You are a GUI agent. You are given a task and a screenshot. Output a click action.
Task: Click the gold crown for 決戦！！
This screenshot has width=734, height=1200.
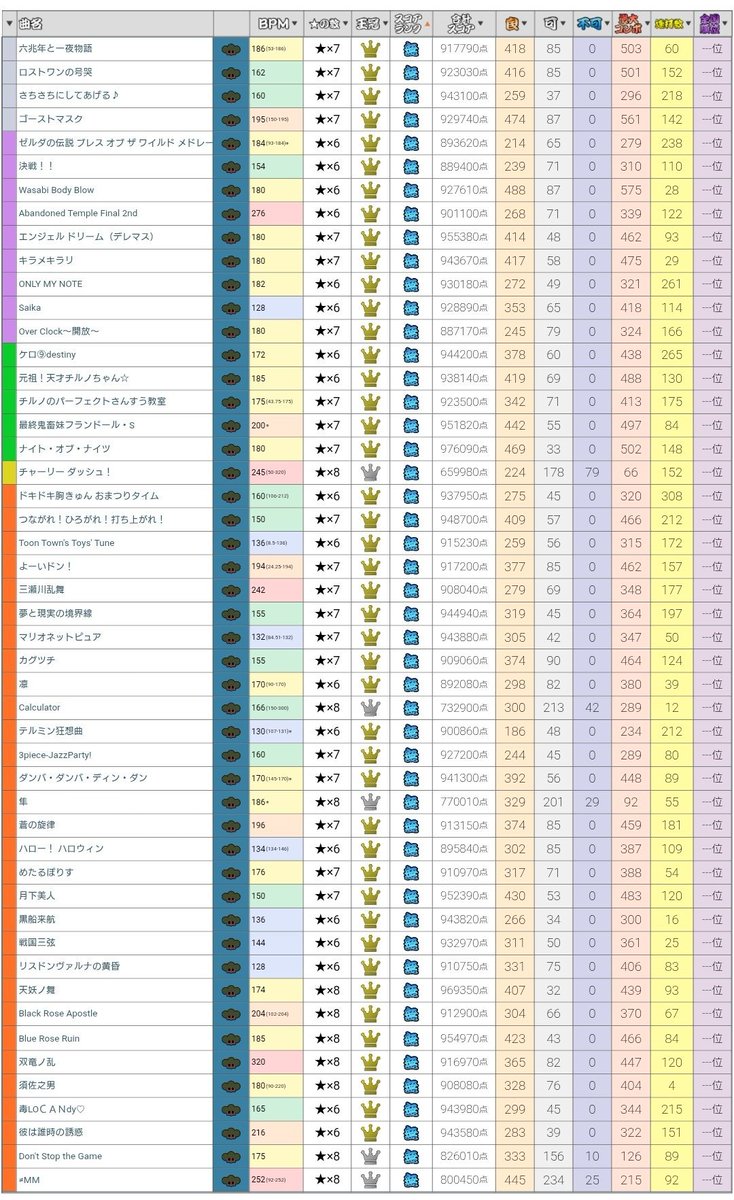pyautogui.click(x=370, y=166)
